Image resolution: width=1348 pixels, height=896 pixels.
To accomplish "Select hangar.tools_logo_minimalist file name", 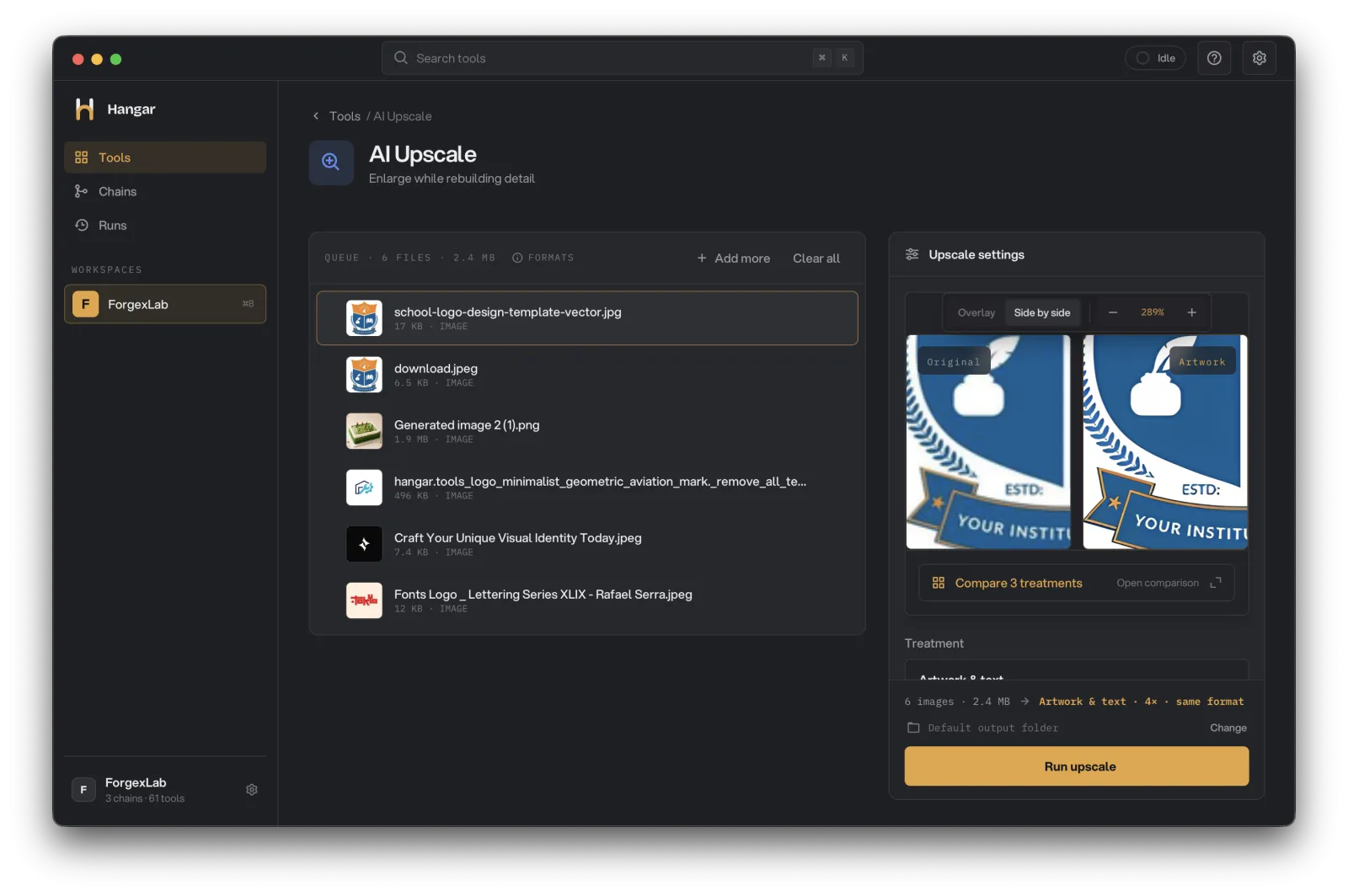I will (600, 481).
